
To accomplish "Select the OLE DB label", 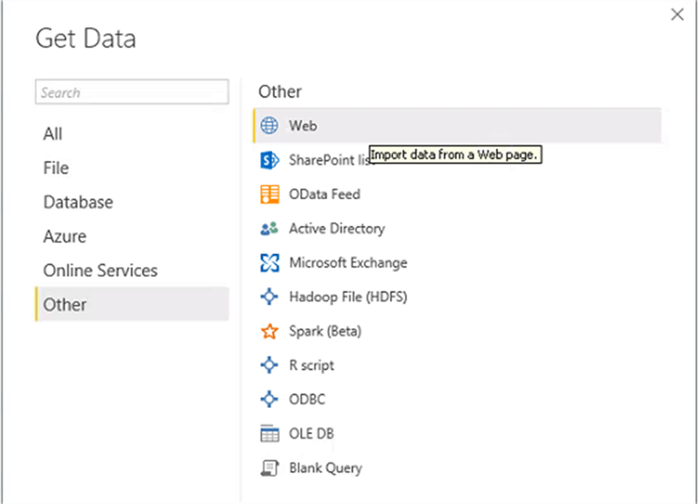I will 311,433.
